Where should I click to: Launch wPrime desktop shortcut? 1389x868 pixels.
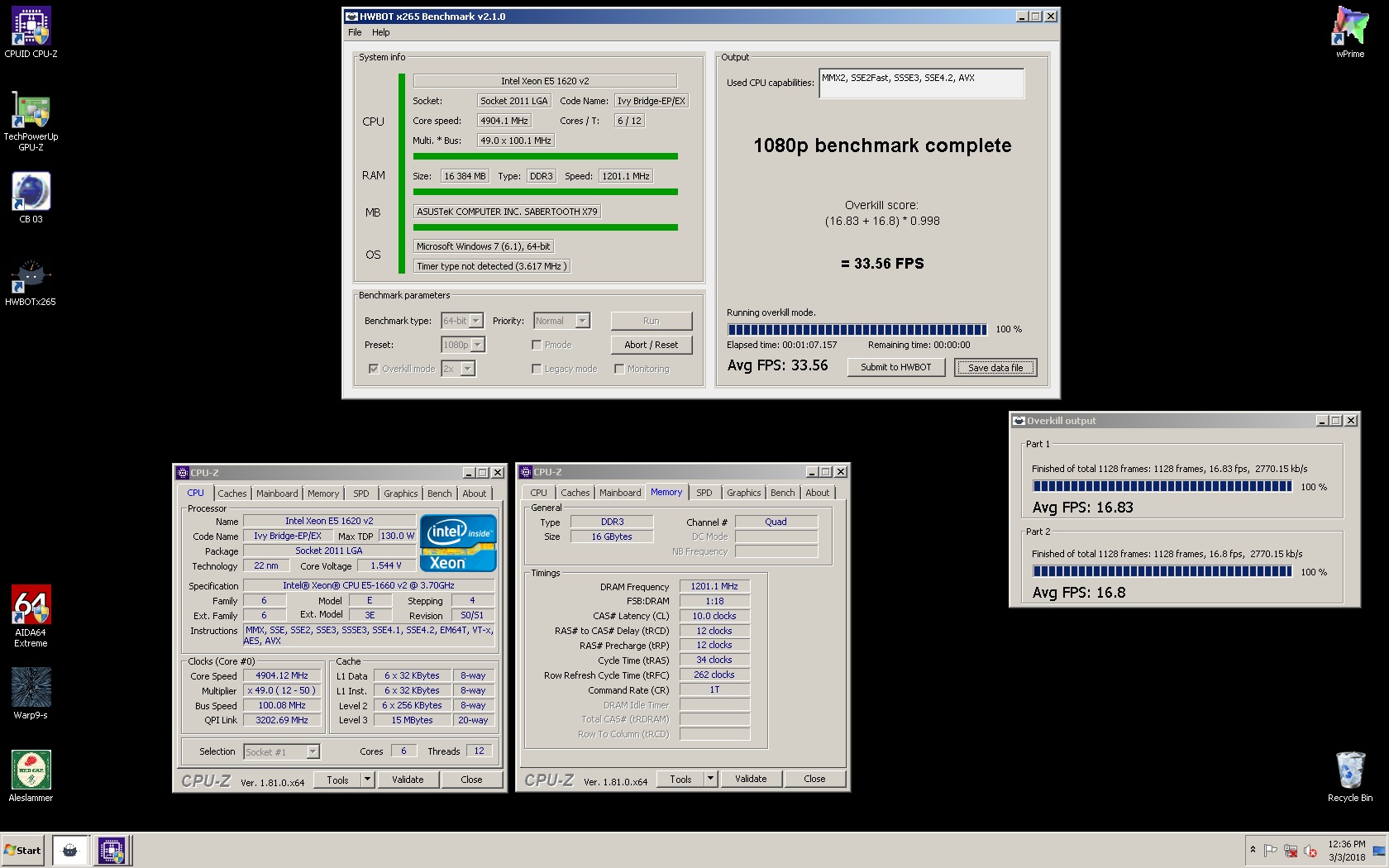[1350, 31]
